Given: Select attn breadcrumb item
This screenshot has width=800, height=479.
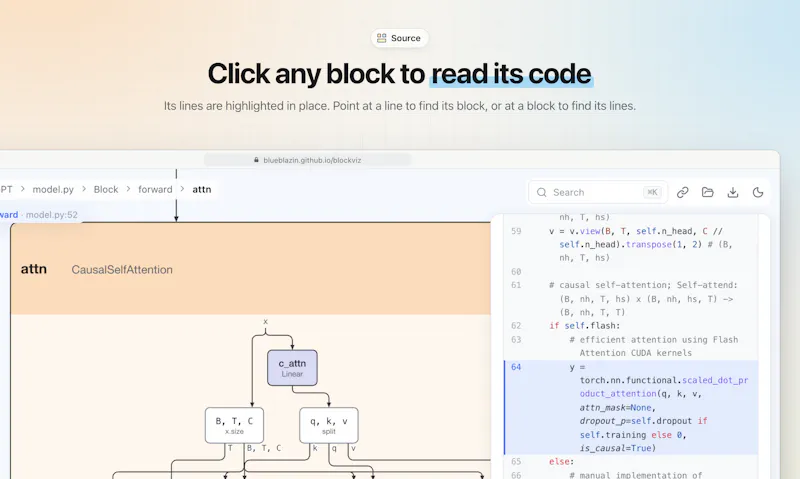Looking at the screenshot, I should 202,189.
